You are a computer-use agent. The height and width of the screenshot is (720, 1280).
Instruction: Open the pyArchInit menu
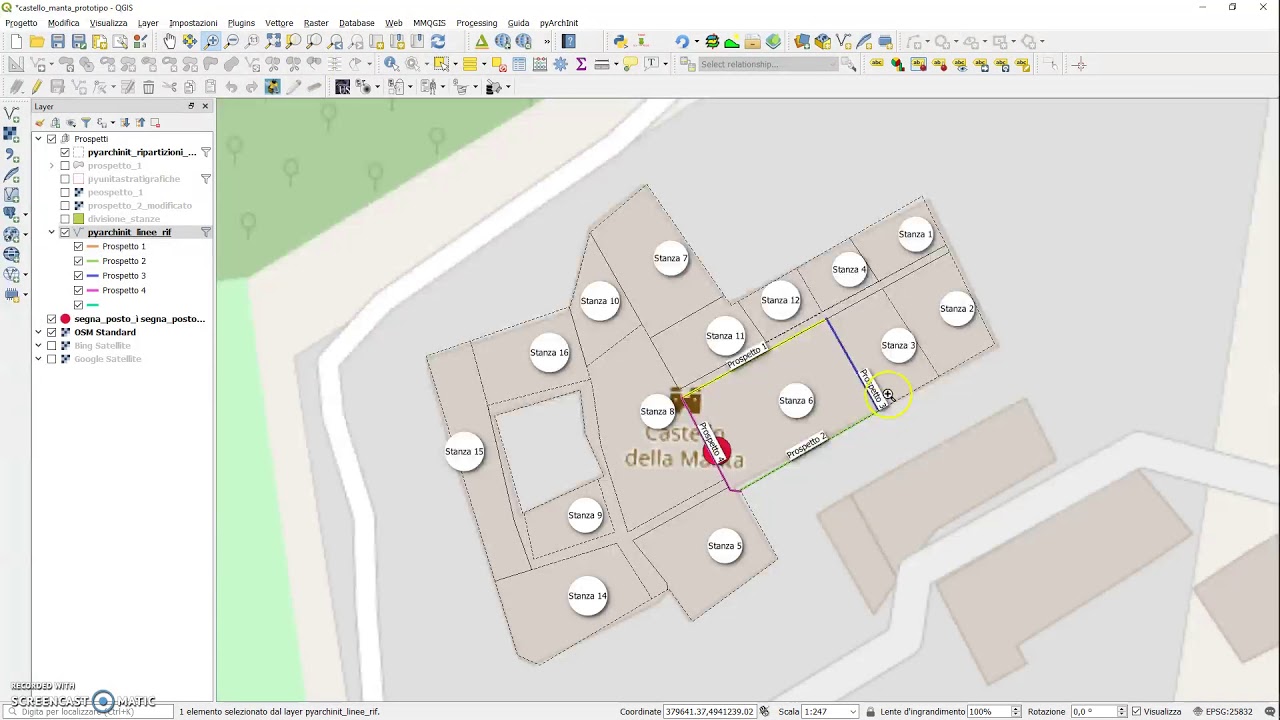(x=559, y=22)
